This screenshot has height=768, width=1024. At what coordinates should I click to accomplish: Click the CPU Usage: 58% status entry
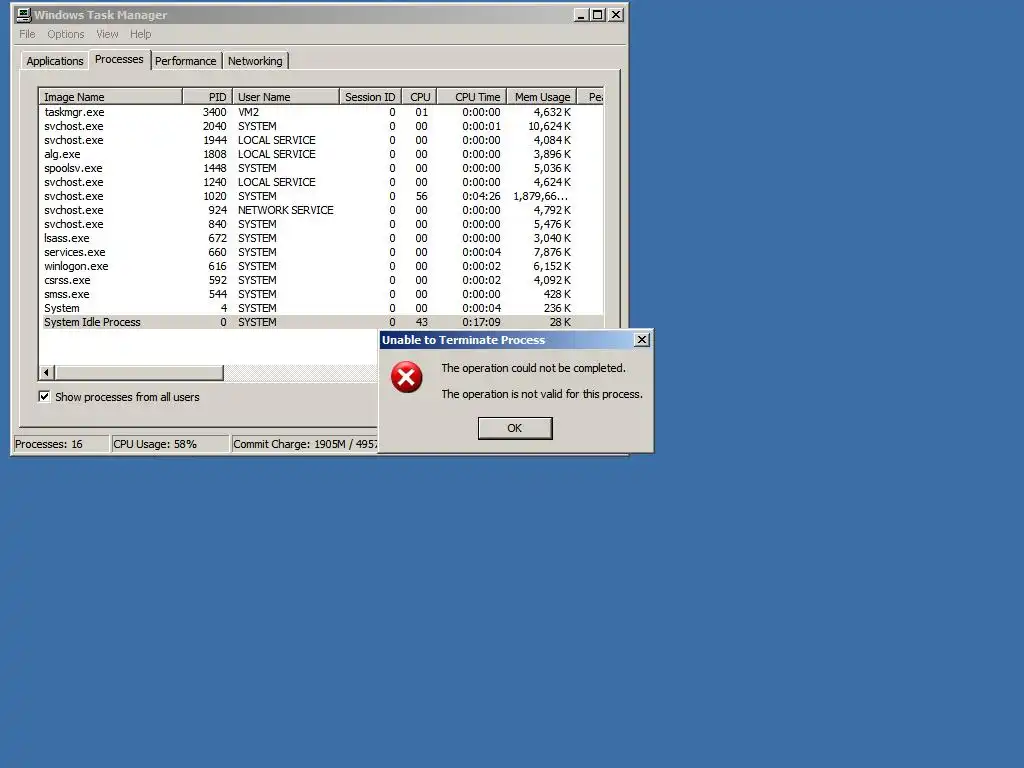(170, 444)
